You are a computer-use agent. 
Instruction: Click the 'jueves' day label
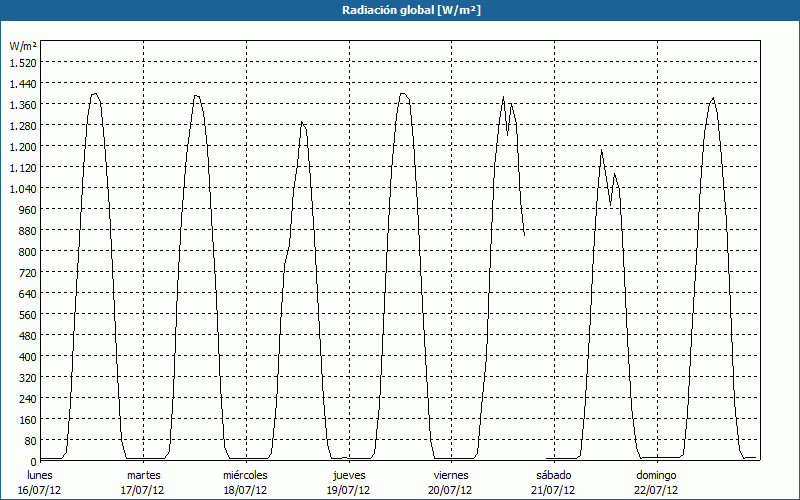click(x=348, y=475)
